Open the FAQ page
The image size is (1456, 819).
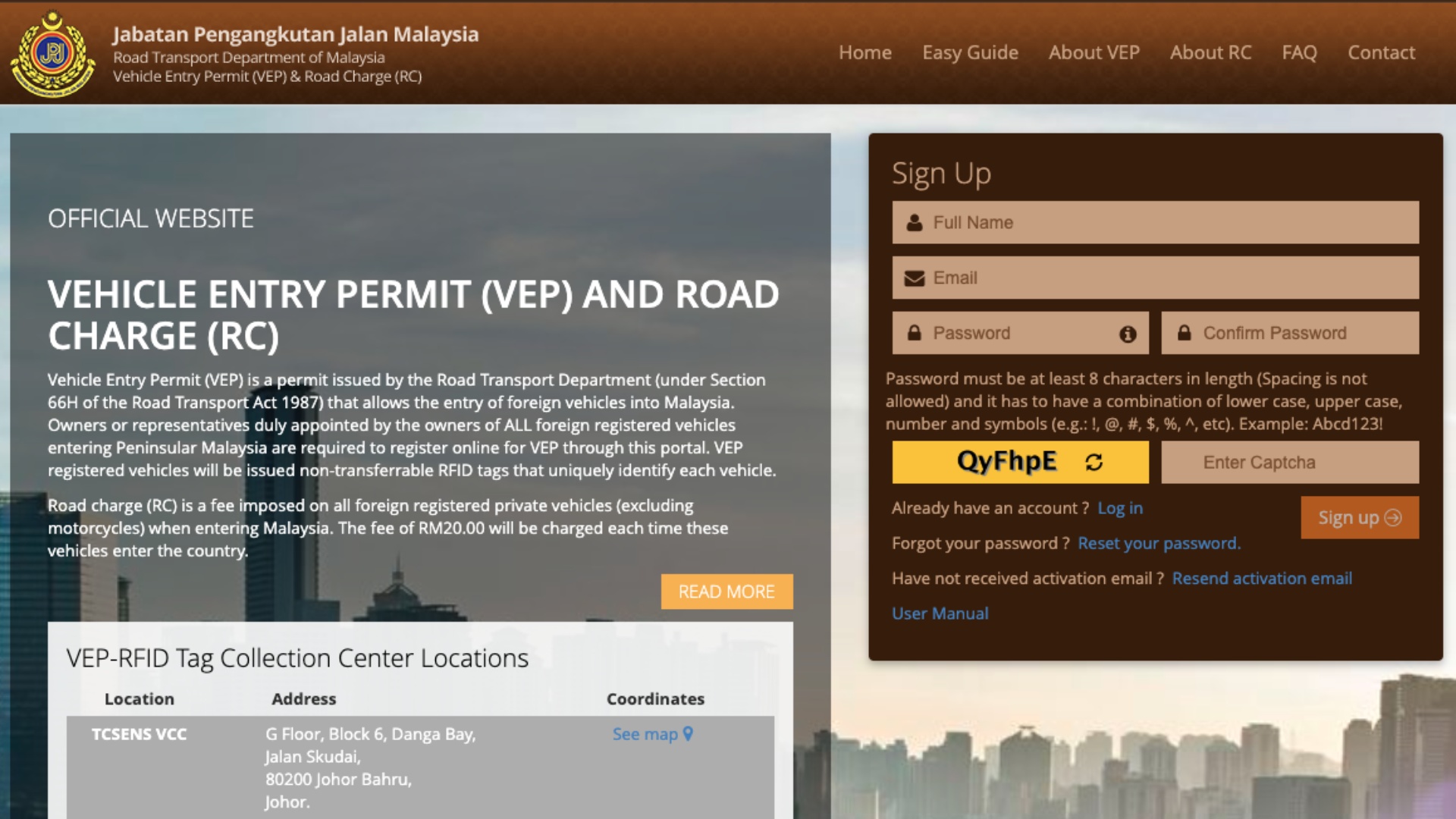point(1299,52)
